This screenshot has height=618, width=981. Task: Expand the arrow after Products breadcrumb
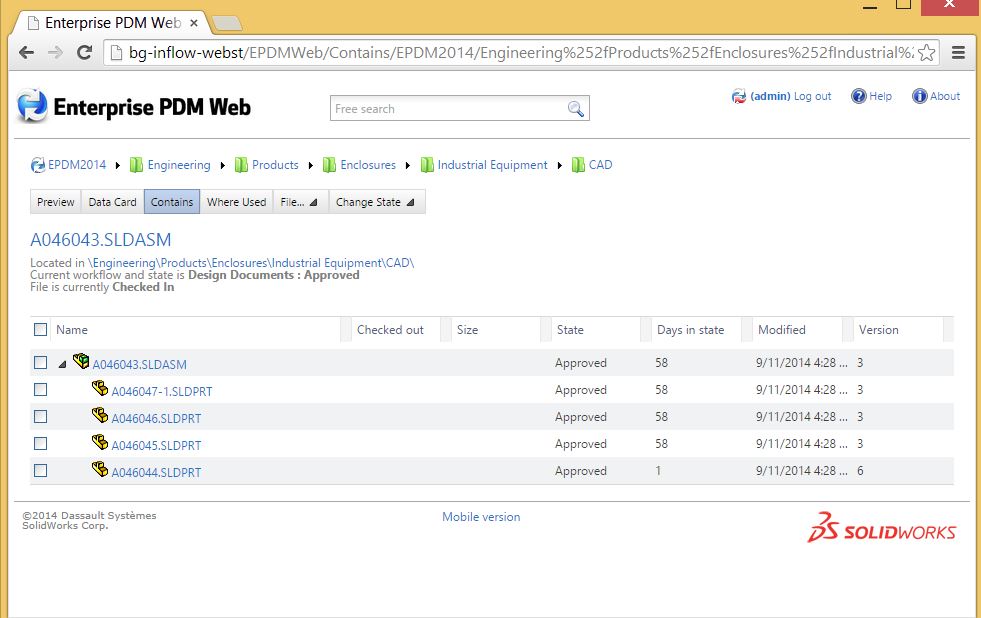[310, 165]
